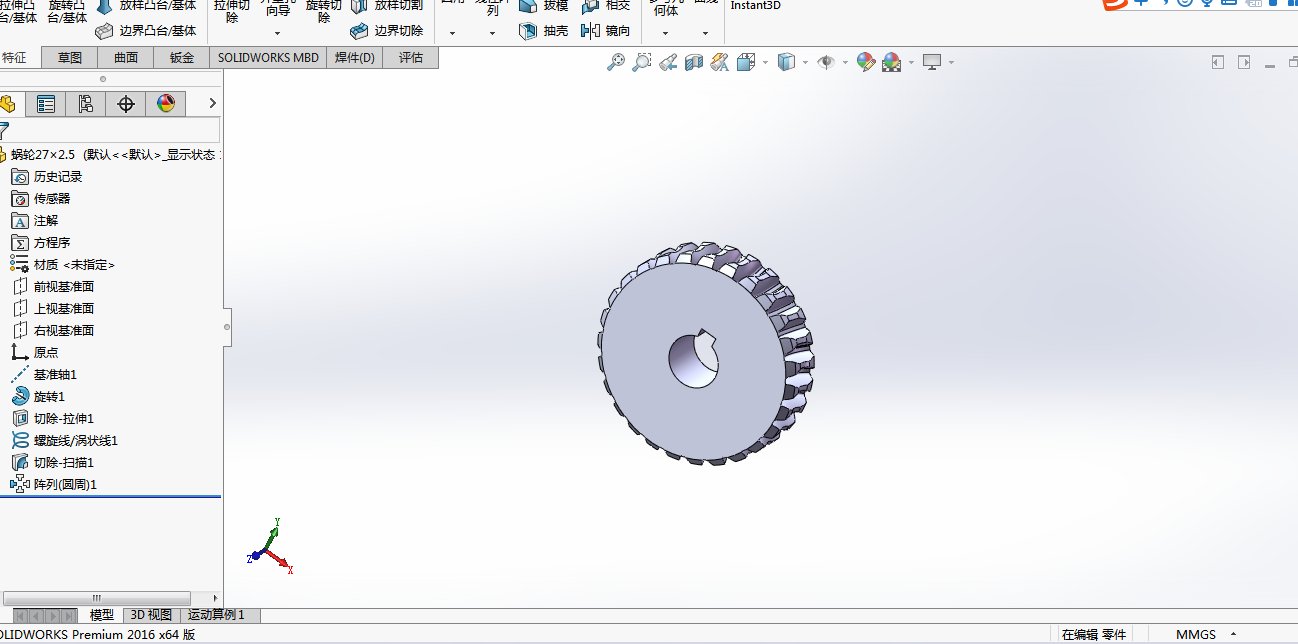Click the right panel-expand arrow at top right

pos(1244,62)
